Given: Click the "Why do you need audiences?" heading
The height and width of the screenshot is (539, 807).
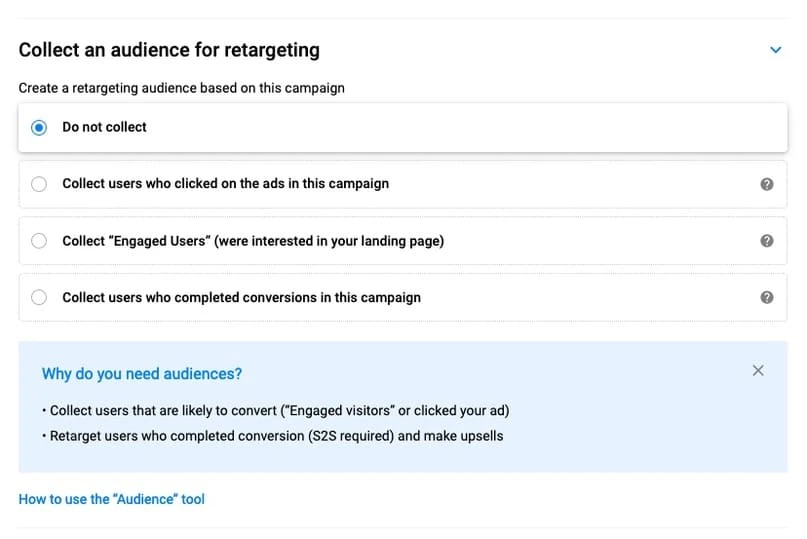Looking at the screenshot, I should [142, 373].
